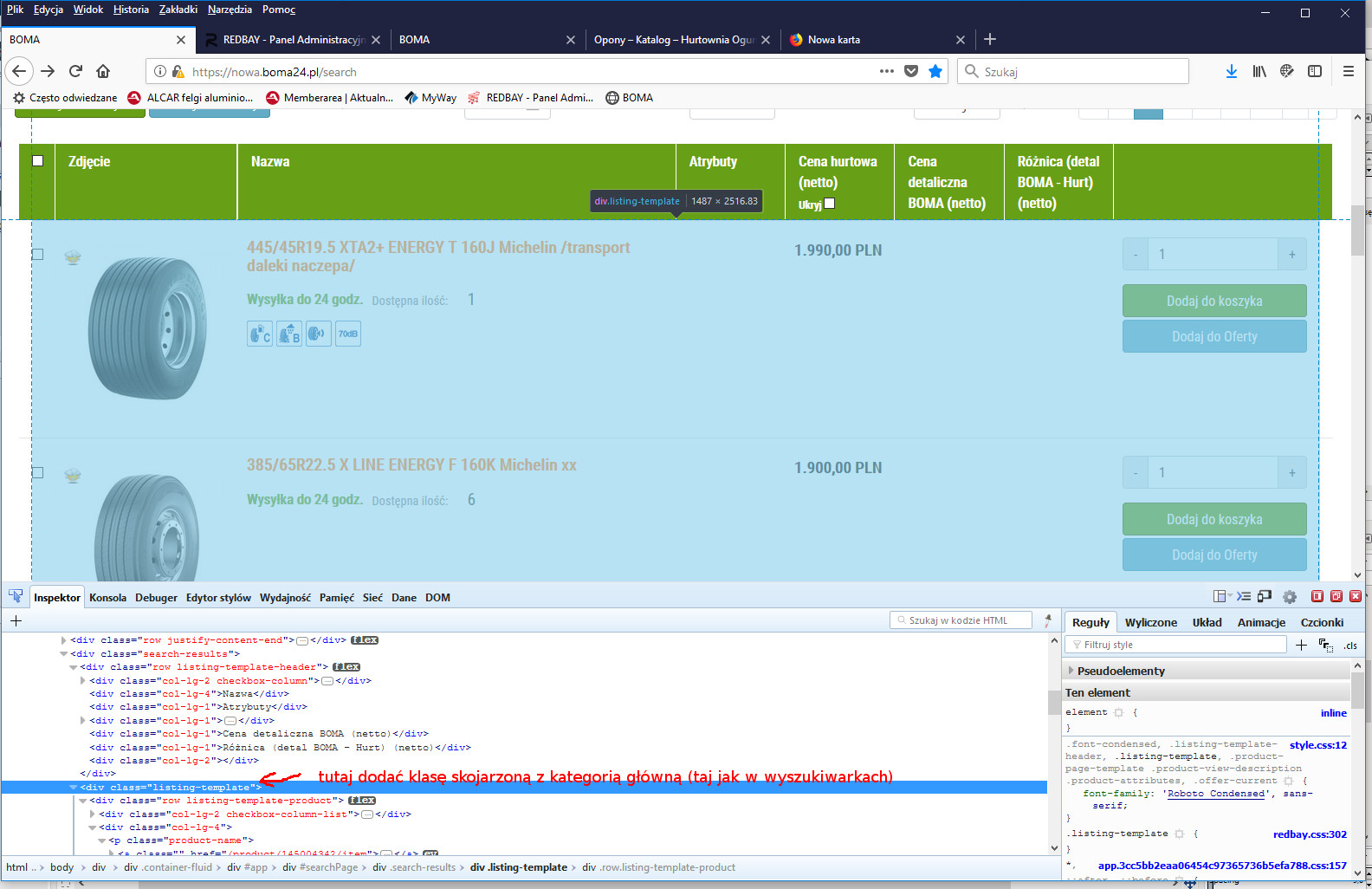Add first tire with Dodaj do koszyka
Viewport: 1372px width, 889px height.
[x=1213, y=301]
